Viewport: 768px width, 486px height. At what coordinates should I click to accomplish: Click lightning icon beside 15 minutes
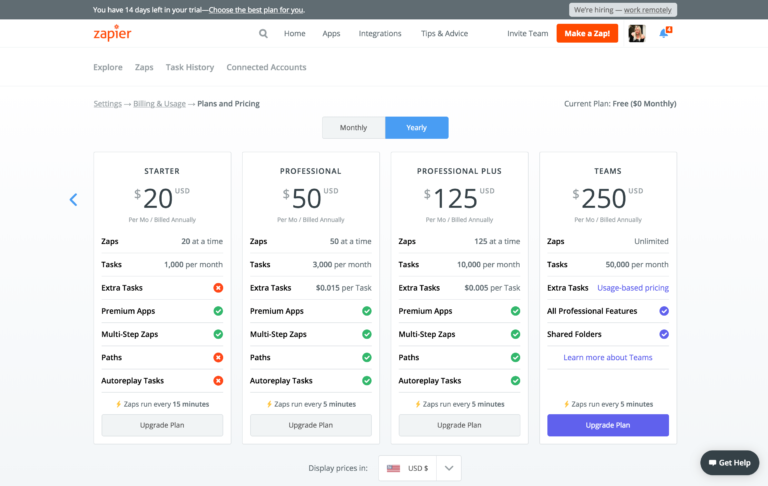[x=118, y=404]
